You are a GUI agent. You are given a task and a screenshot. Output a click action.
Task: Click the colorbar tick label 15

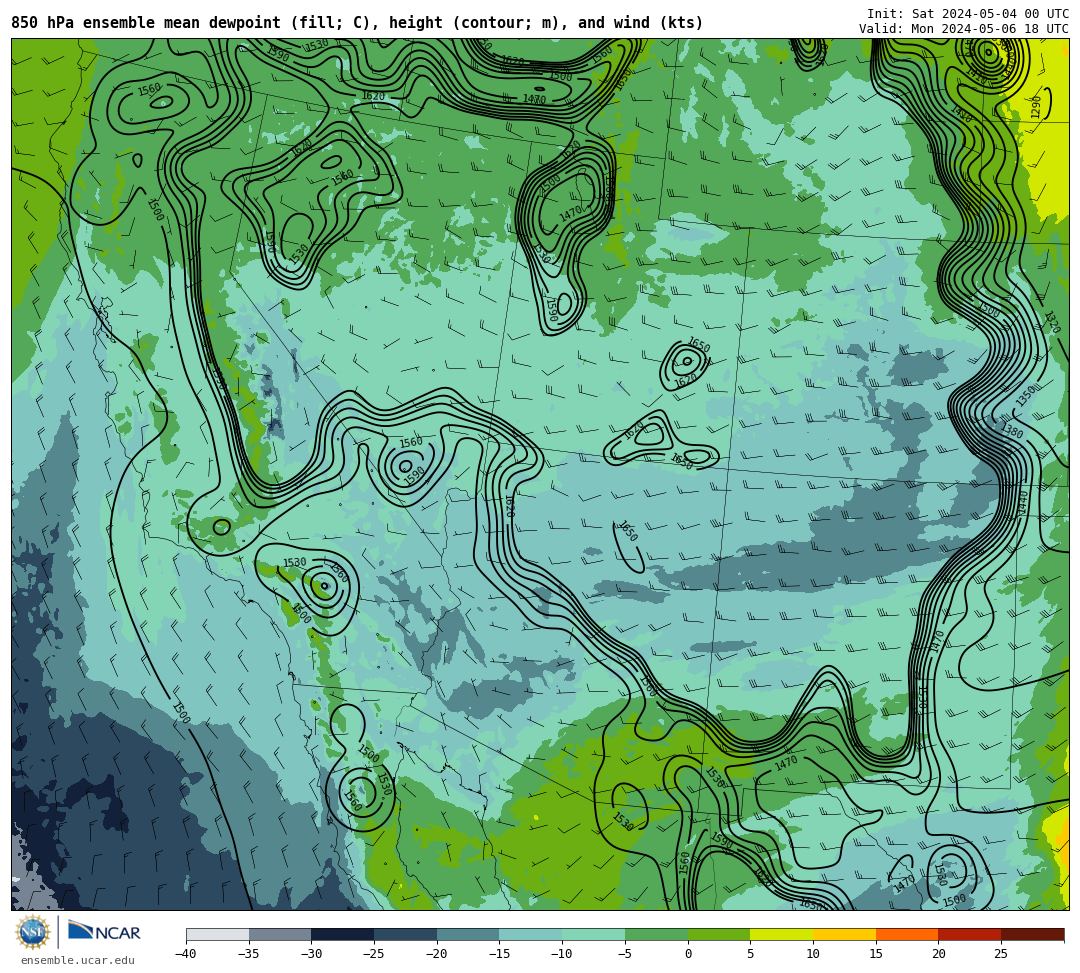pyautogui.click(x=876, y=954)
